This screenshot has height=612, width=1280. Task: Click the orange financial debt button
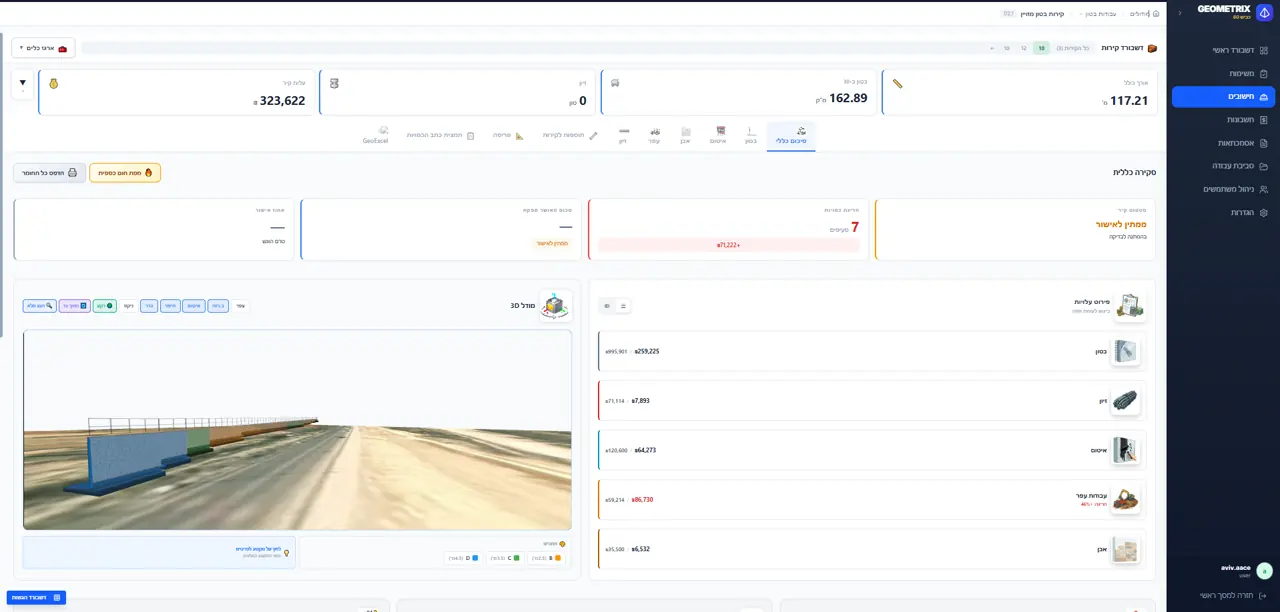tap(125, 173)
